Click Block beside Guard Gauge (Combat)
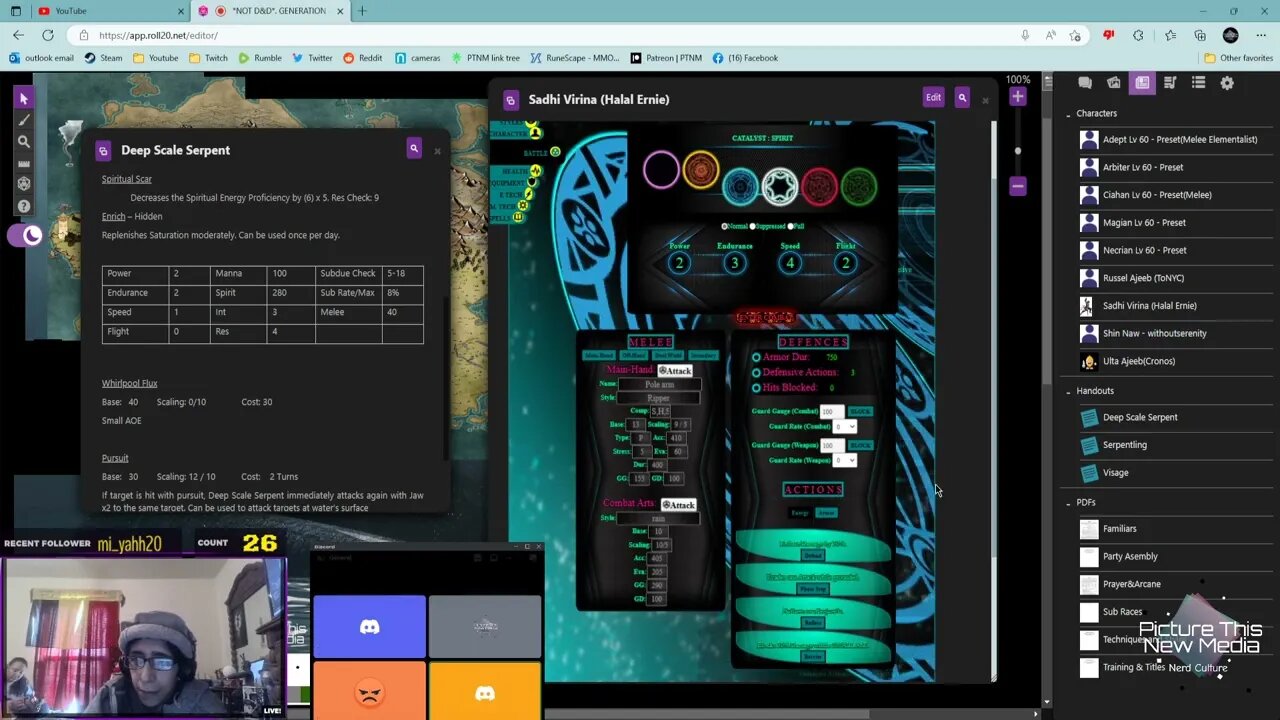 (x=860, y=411)
